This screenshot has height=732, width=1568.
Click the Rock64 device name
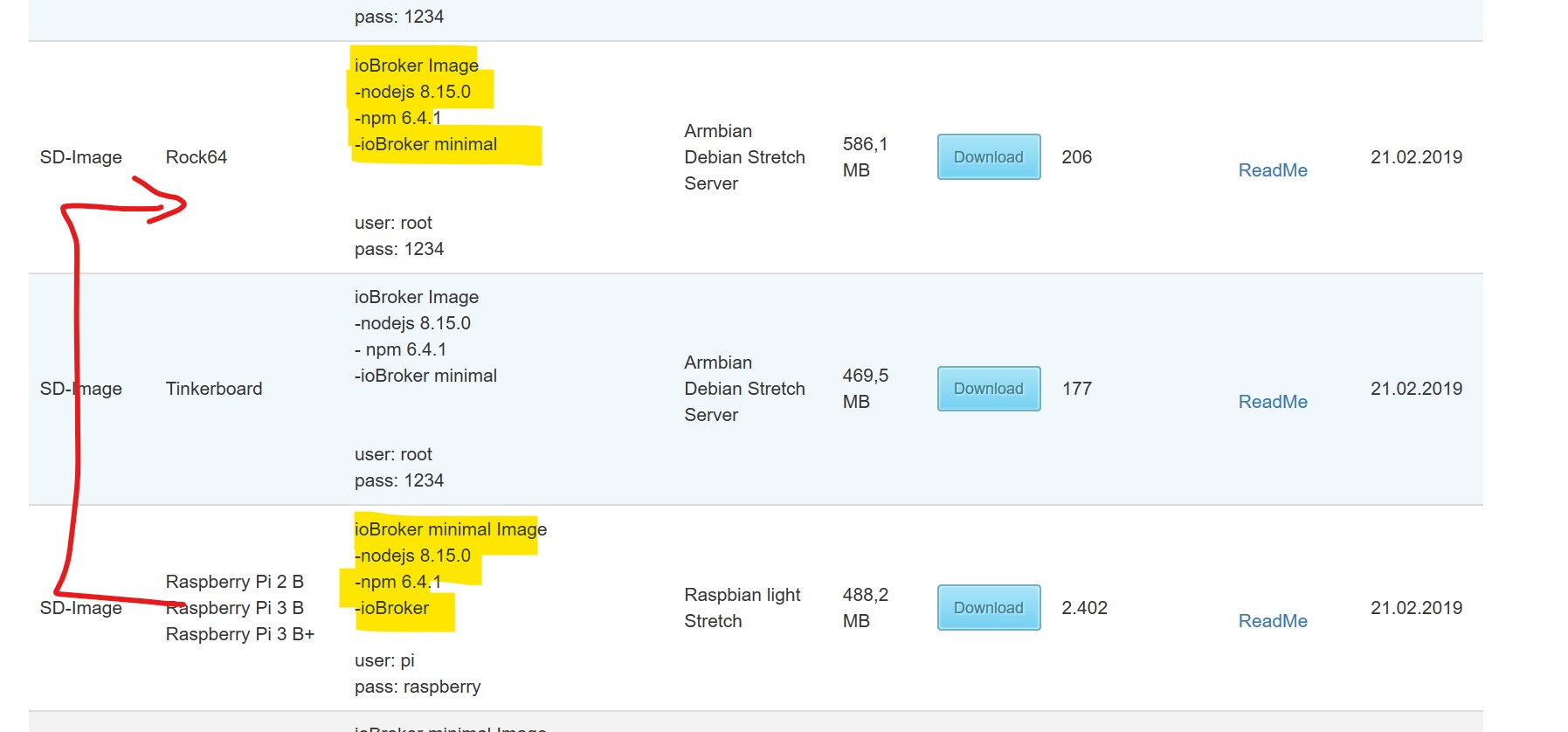pos(196,157)
